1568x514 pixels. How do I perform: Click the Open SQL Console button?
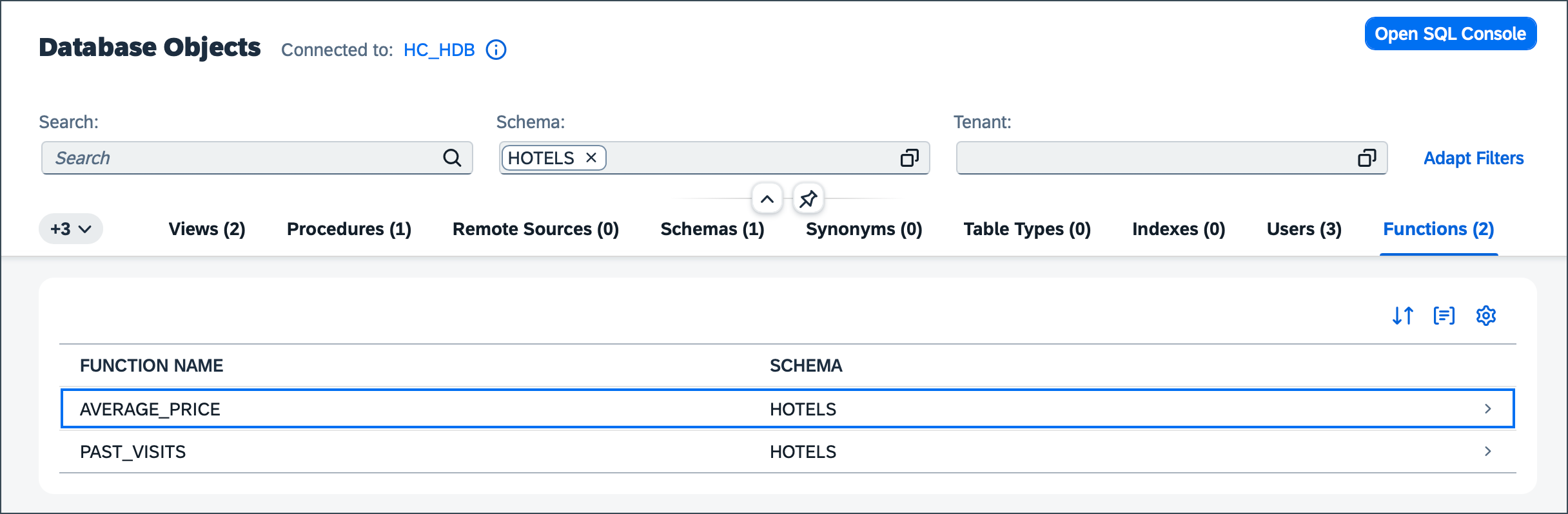1450,33
